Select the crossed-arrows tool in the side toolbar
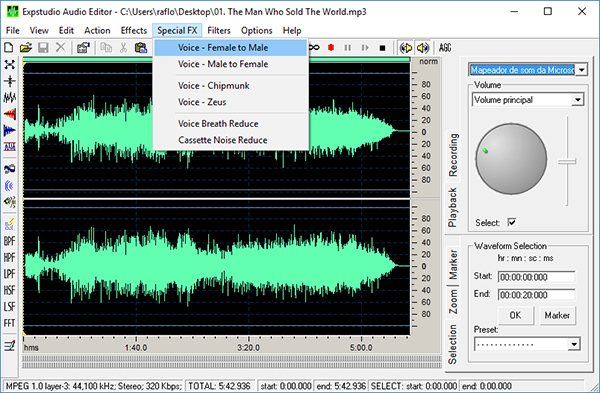600x393 pixels. point(10,64)
